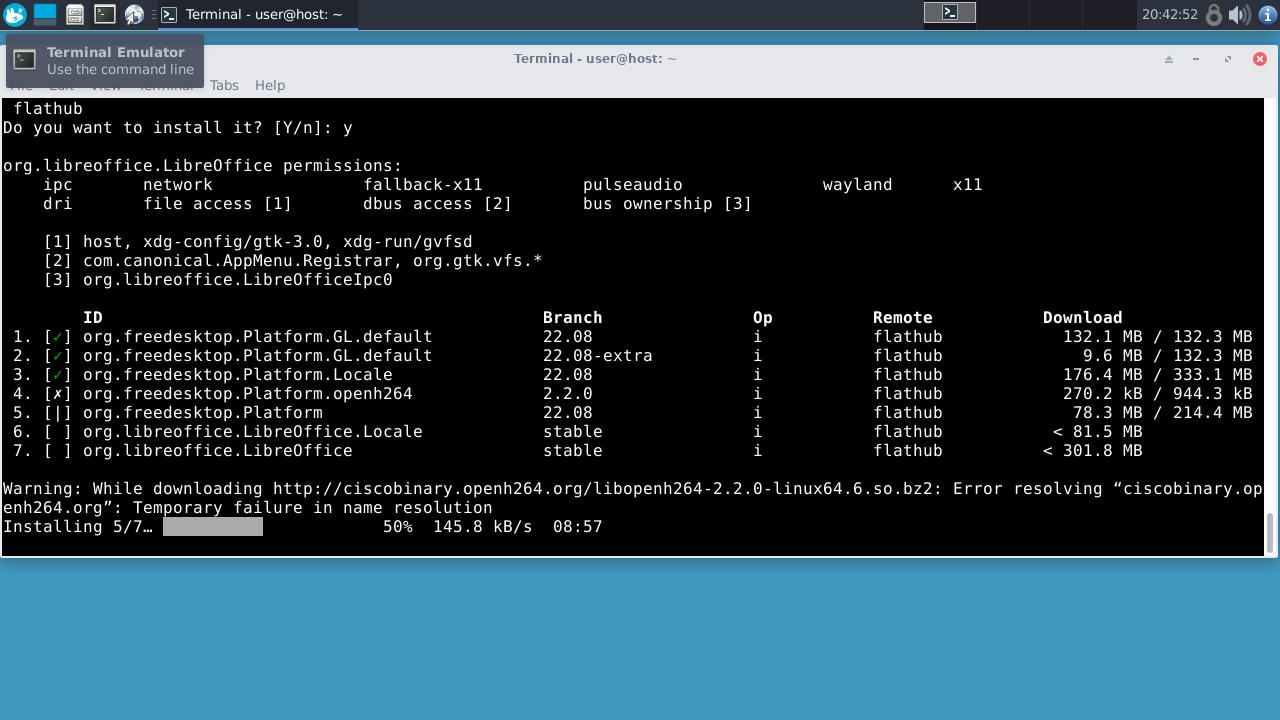The height and width of the screenshot is (720, 1280).
Task: Maximize the Terminal window
Action: click(x=1228, y=59)
